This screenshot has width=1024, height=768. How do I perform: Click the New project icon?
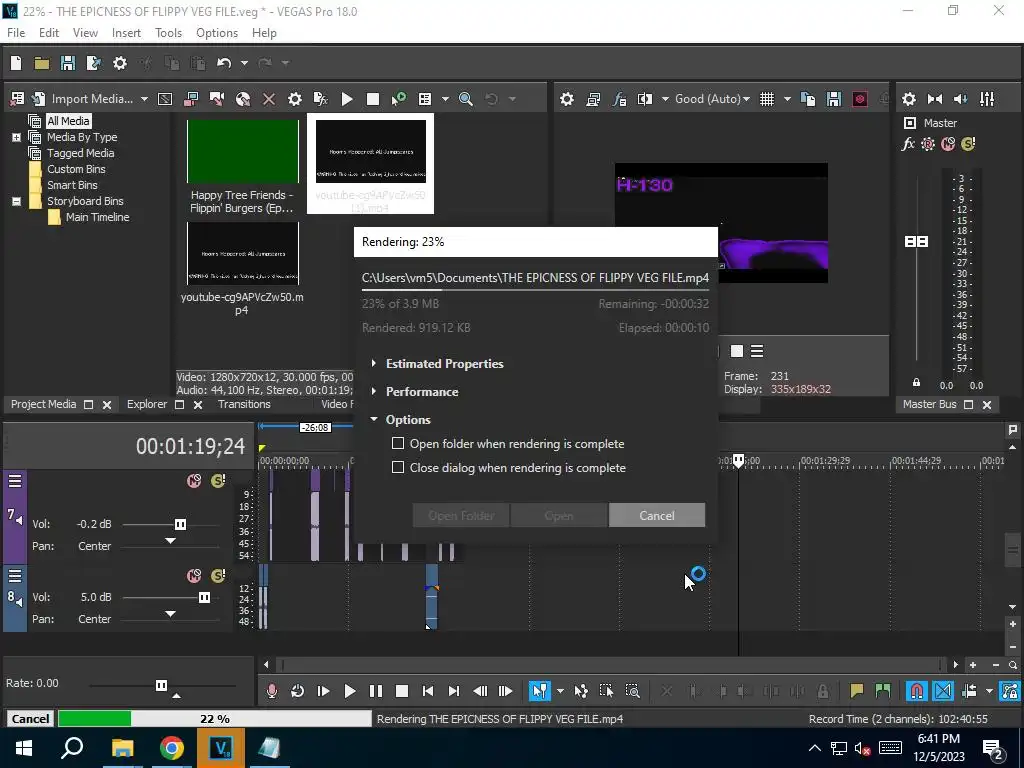[x=16, y=63]
